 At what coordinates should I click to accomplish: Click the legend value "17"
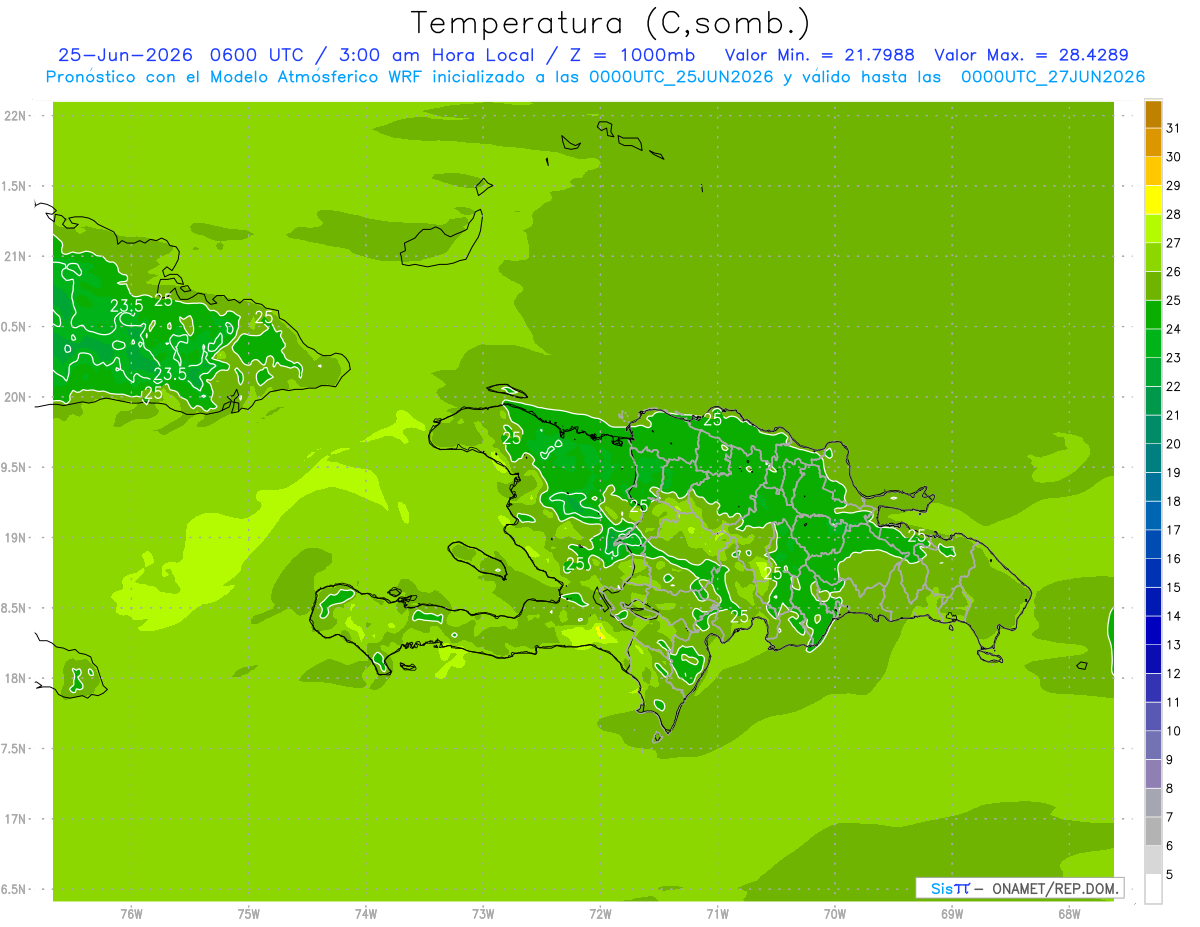1174,530
